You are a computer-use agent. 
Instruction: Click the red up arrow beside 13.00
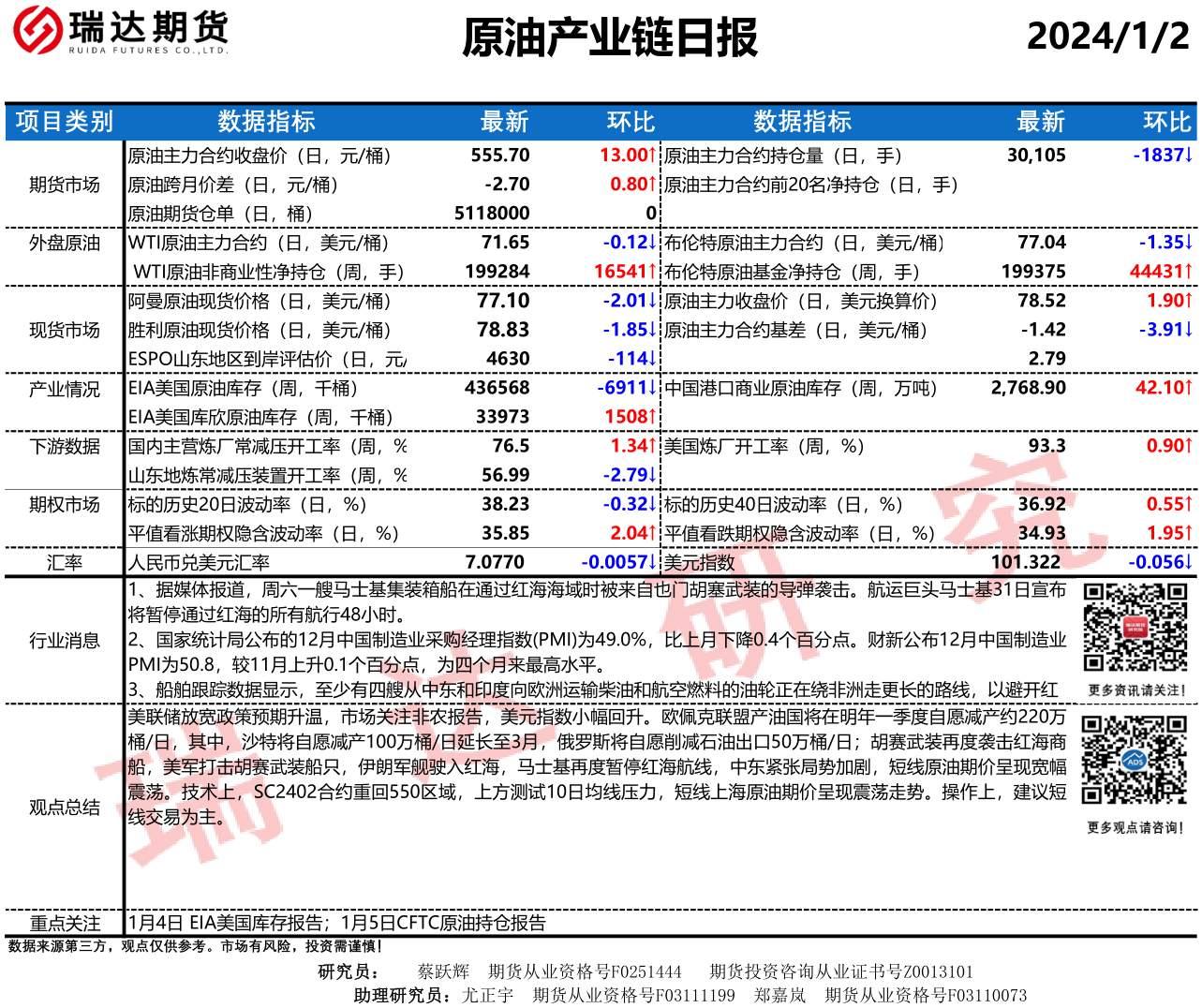pyautogui.click(x=653, y=156)
